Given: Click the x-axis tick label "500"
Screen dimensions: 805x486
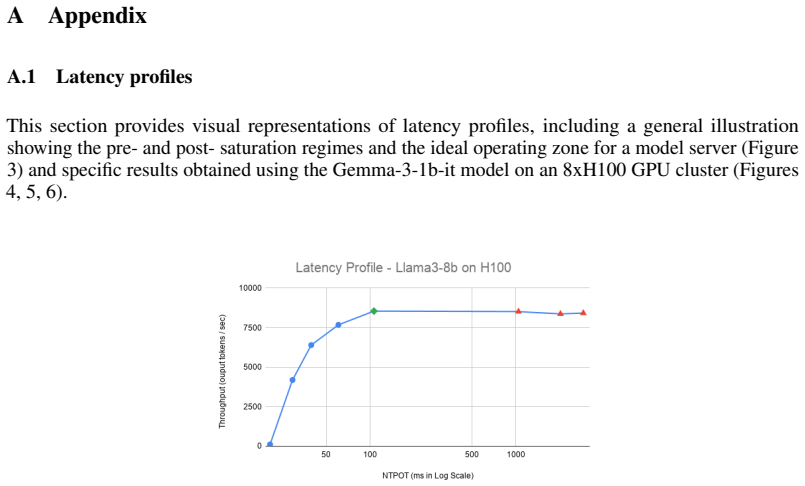Looking at the screenshot, I should 472,455.
